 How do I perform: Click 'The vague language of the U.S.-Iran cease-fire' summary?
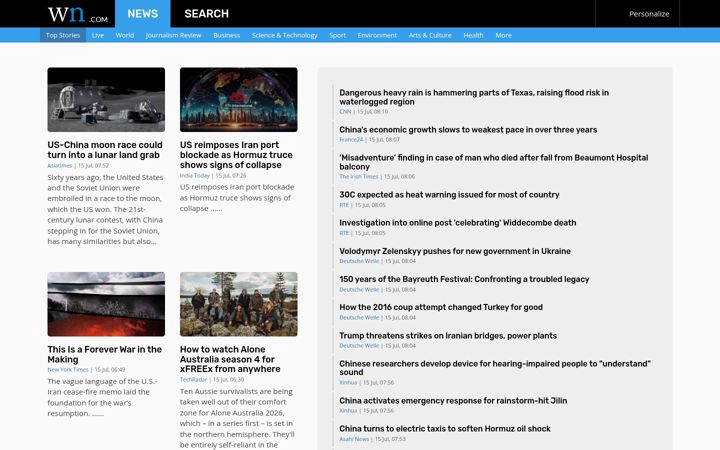coord(102,397)
